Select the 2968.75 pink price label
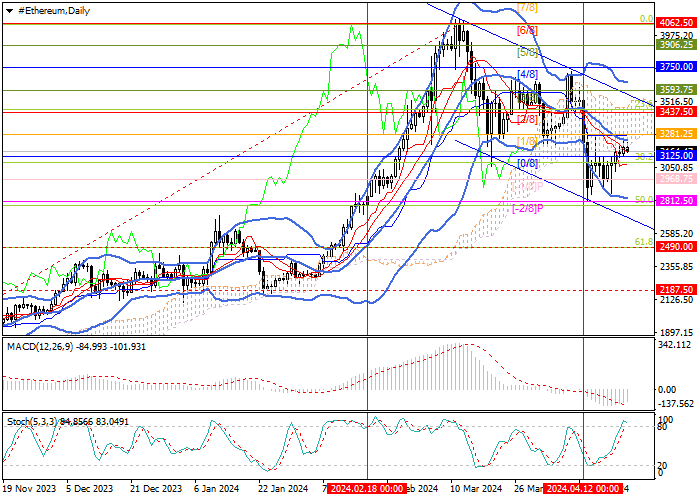 (676, 179)
